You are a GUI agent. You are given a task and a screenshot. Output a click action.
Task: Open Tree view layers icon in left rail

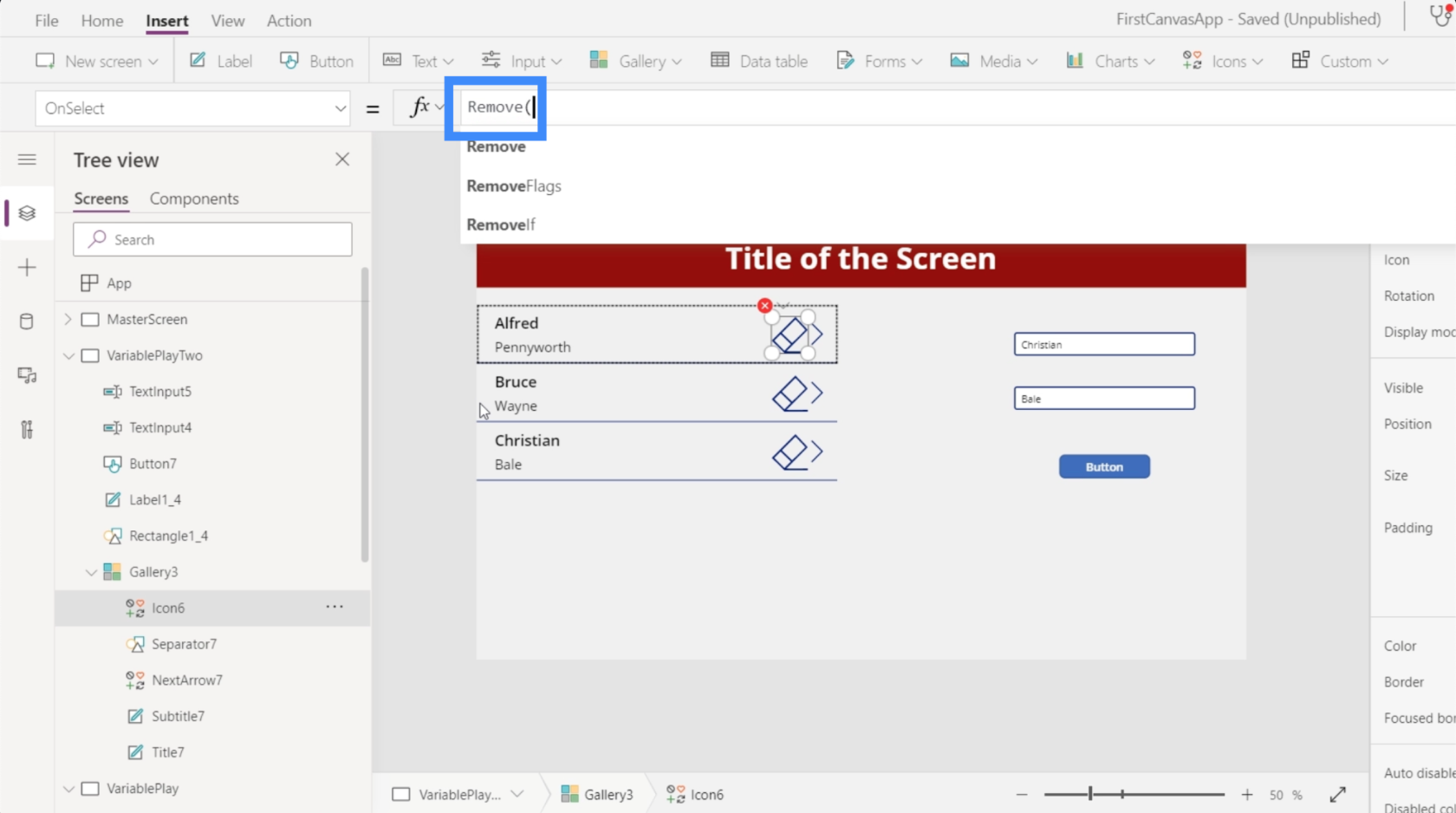tap(27, 213)
